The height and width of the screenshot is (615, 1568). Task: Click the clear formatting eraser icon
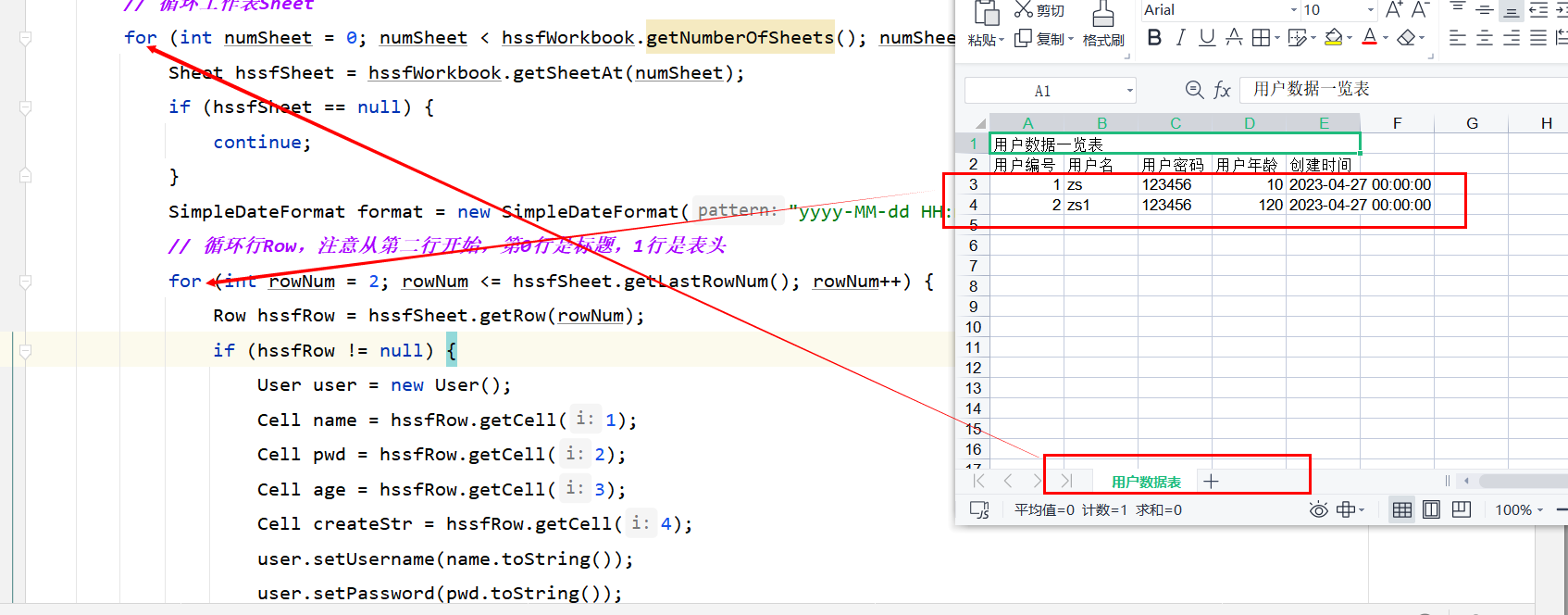click(1407, 38)
